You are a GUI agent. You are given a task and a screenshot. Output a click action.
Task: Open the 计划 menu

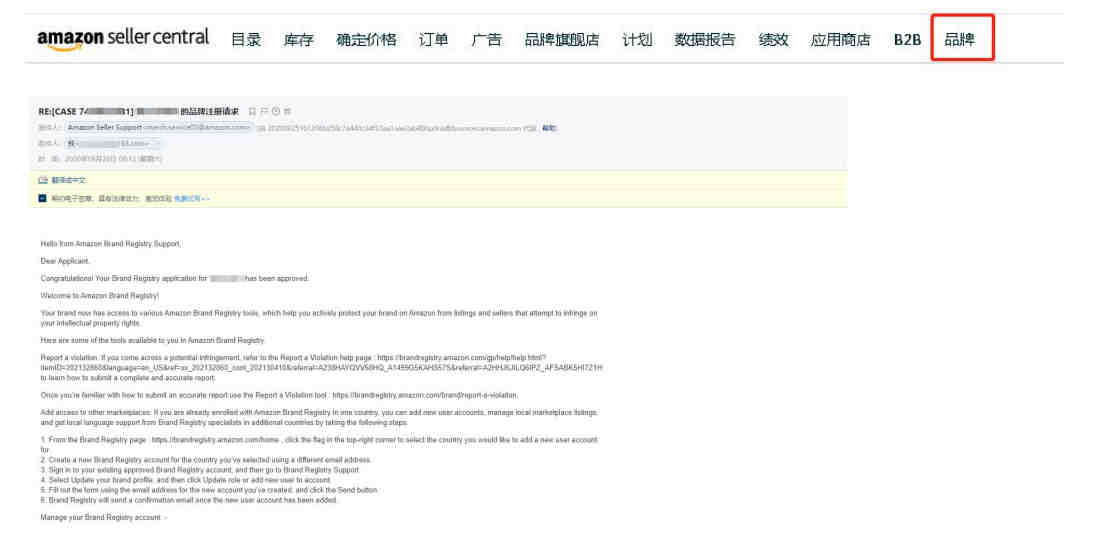637,40
